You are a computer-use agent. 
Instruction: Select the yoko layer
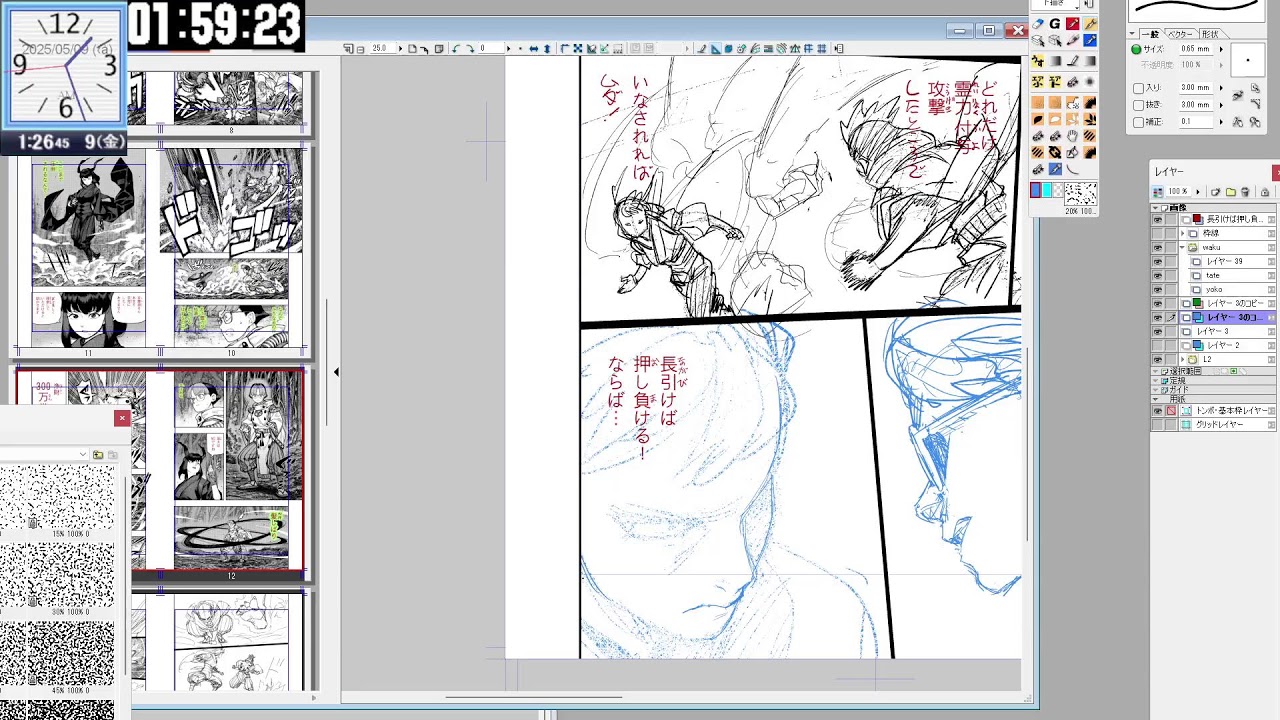1226,289
